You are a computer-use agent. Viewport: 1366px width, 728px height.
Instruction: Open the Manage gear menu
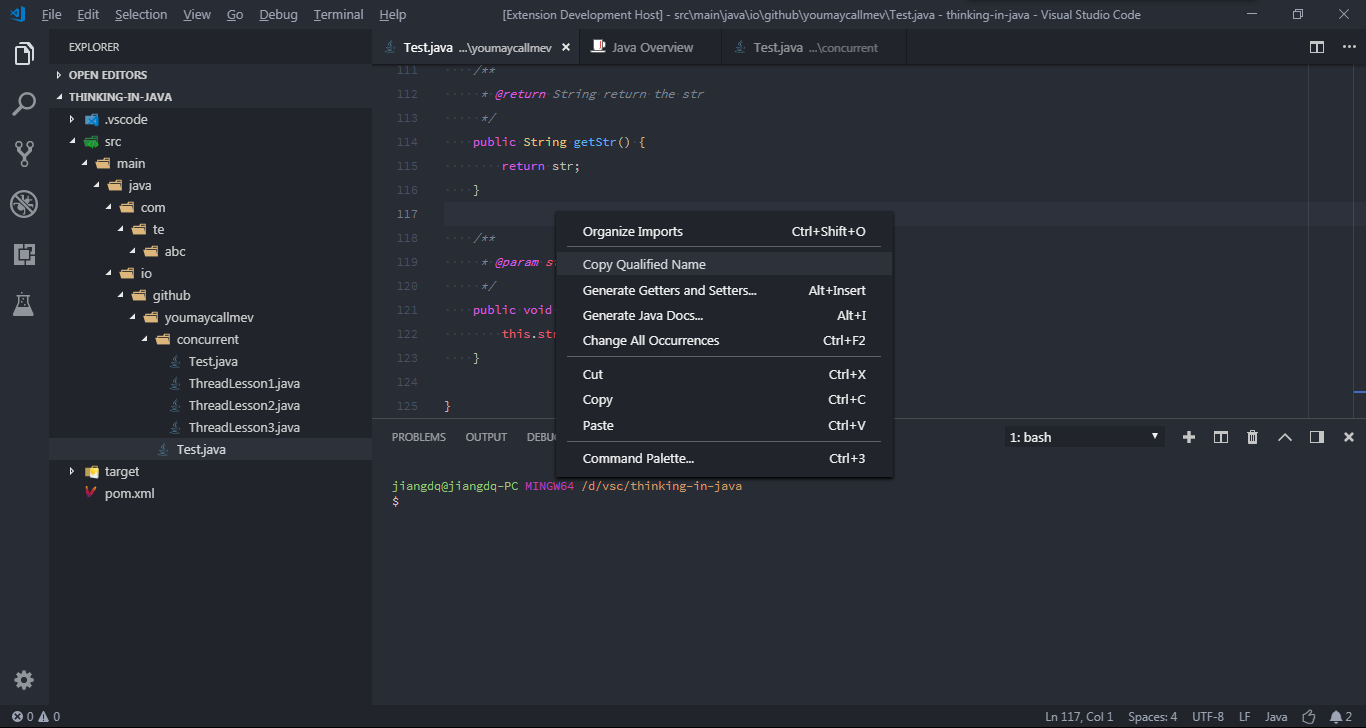click(x=24, y=680)
